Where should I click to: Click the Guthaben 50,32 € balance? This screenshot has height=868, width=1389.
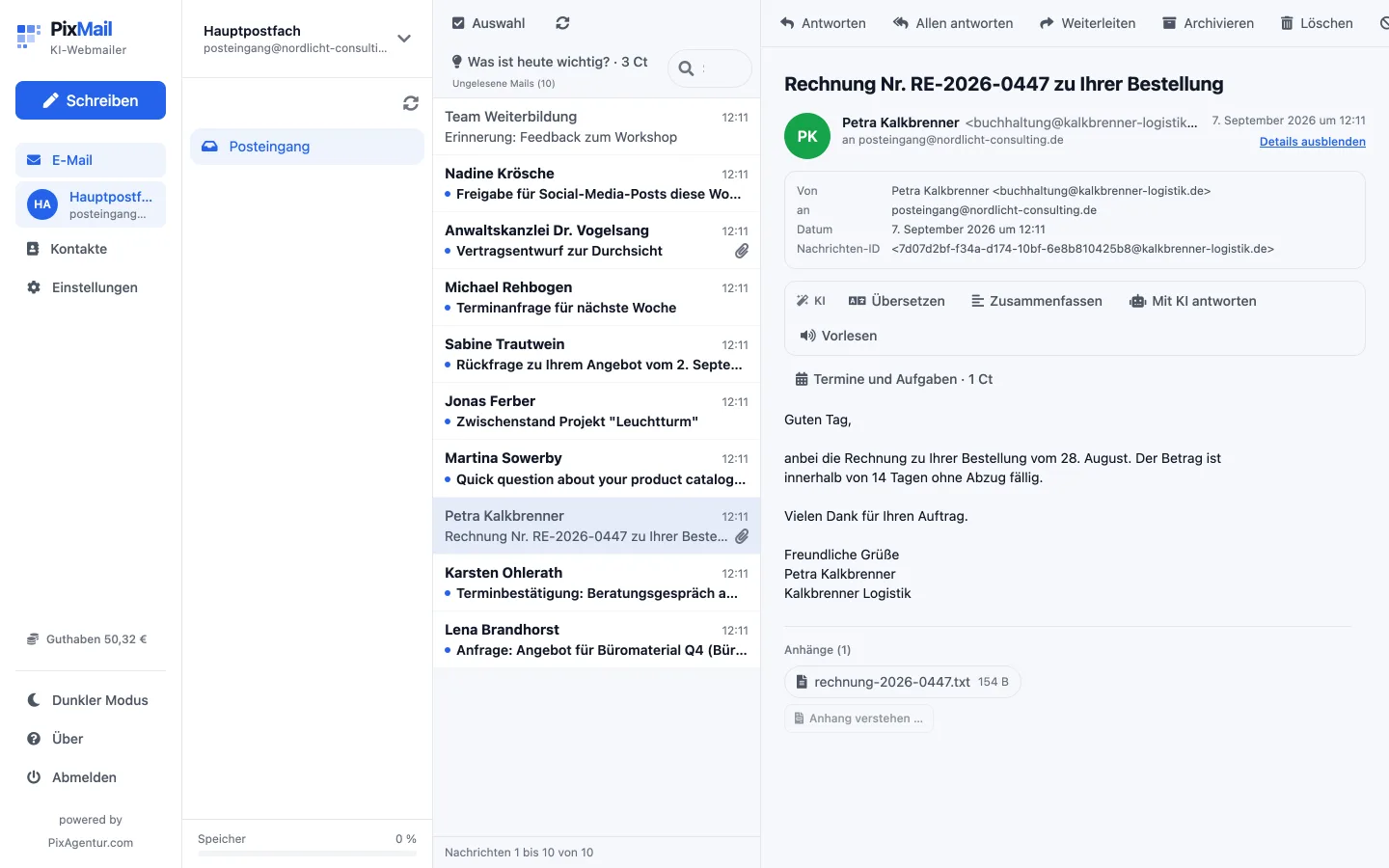[x=88, y=639]
